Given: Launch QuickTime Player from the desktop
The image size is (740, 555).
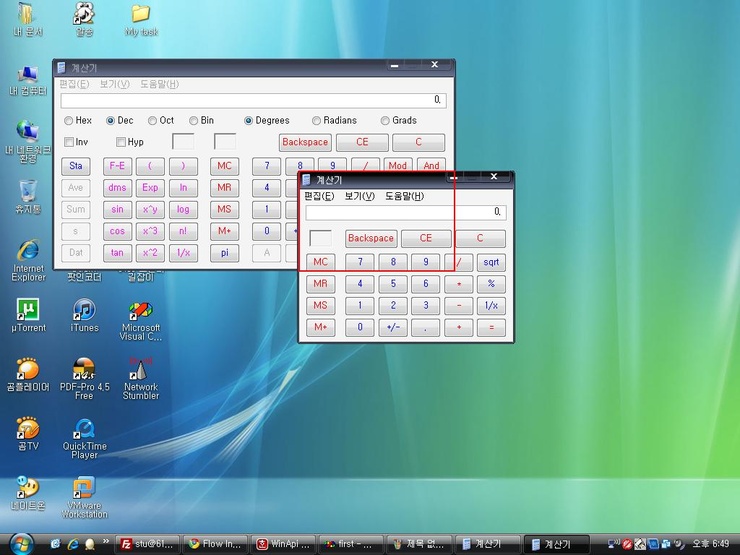Looking at the screenshot, I should click(x=85, y=430).
